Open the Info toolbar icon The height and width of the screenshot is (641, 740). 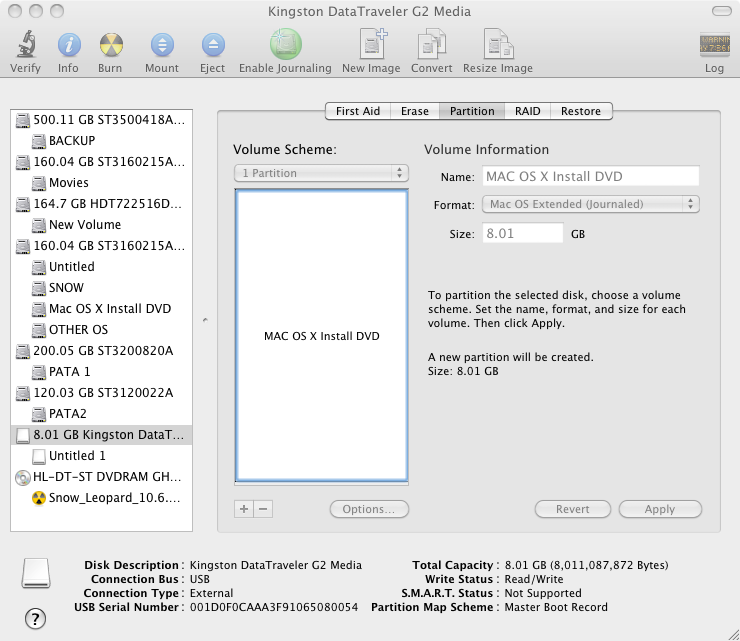pyautogui.click(x=69, y=45)
